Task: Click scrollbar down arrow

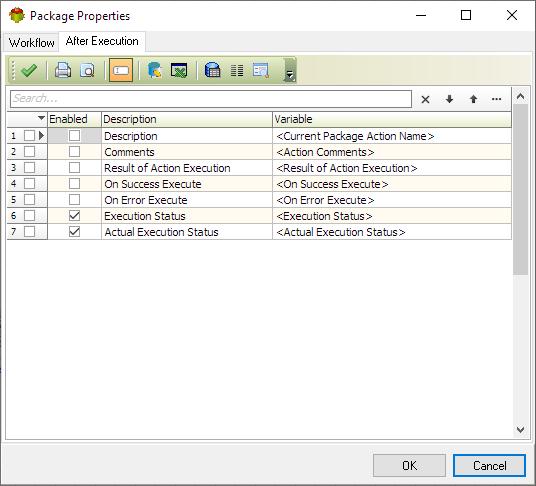Action: click(520, 430)
